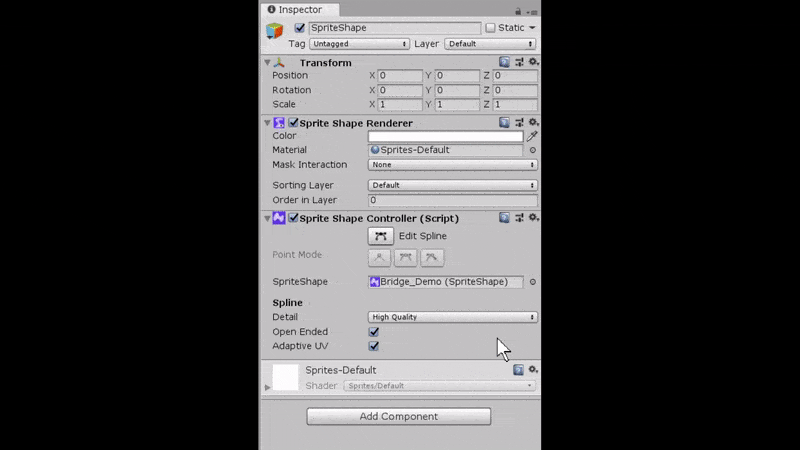The height and width of the screenshot is (450, 800).
Task: Expand the Sprites-Default material foldout
Action: coord(267,388)
